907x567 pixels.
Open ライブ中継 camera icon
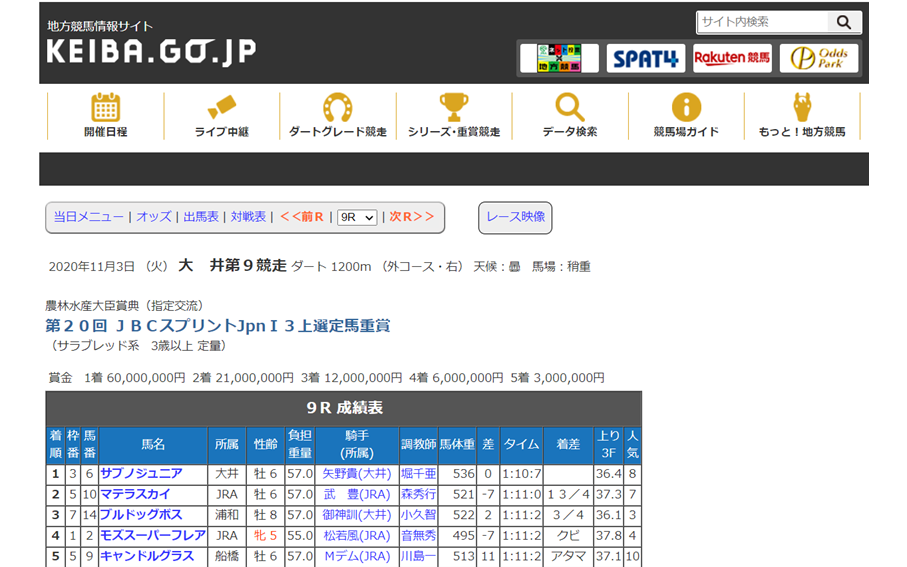221,108
